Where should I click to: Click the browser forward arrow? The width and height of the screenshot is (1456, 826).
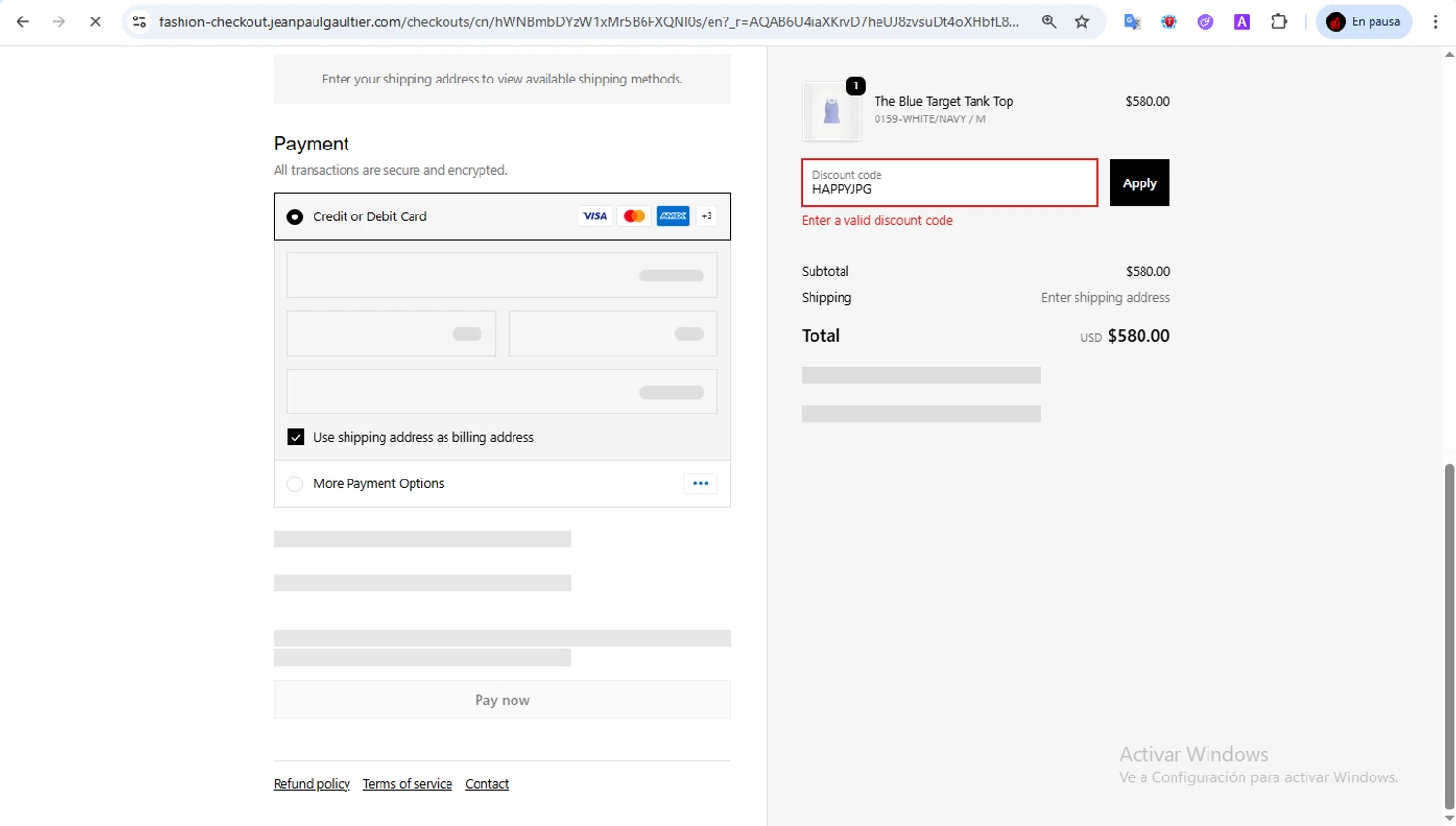[59, 21]
